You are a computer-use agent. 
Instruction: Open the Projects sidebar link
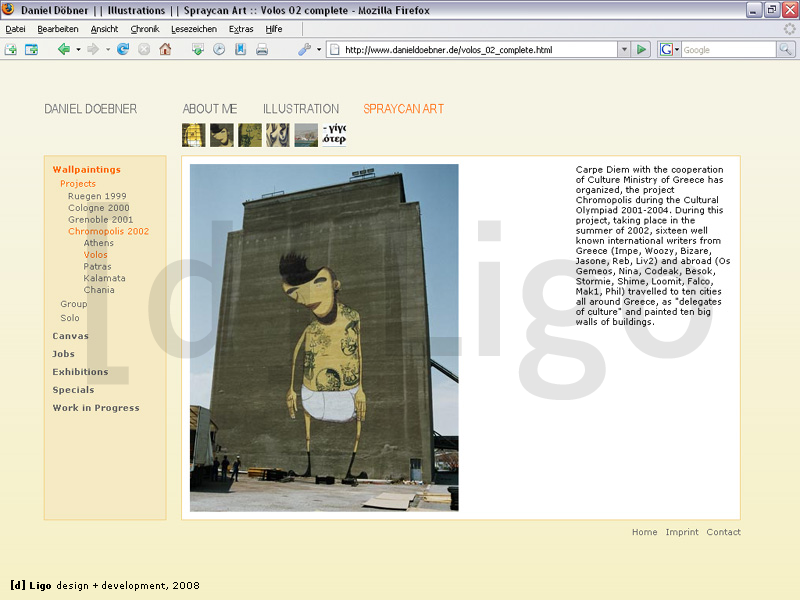coord(78,184)
